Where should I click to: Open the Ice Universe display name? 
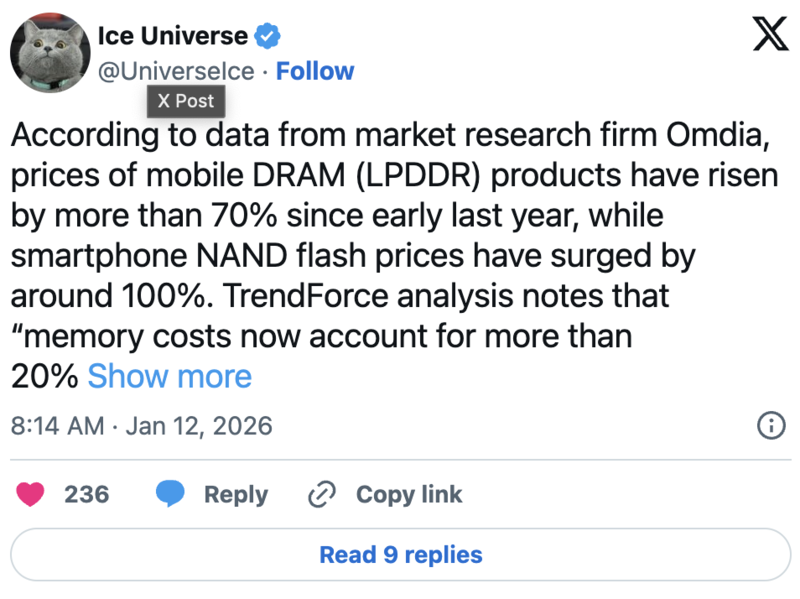172,36
